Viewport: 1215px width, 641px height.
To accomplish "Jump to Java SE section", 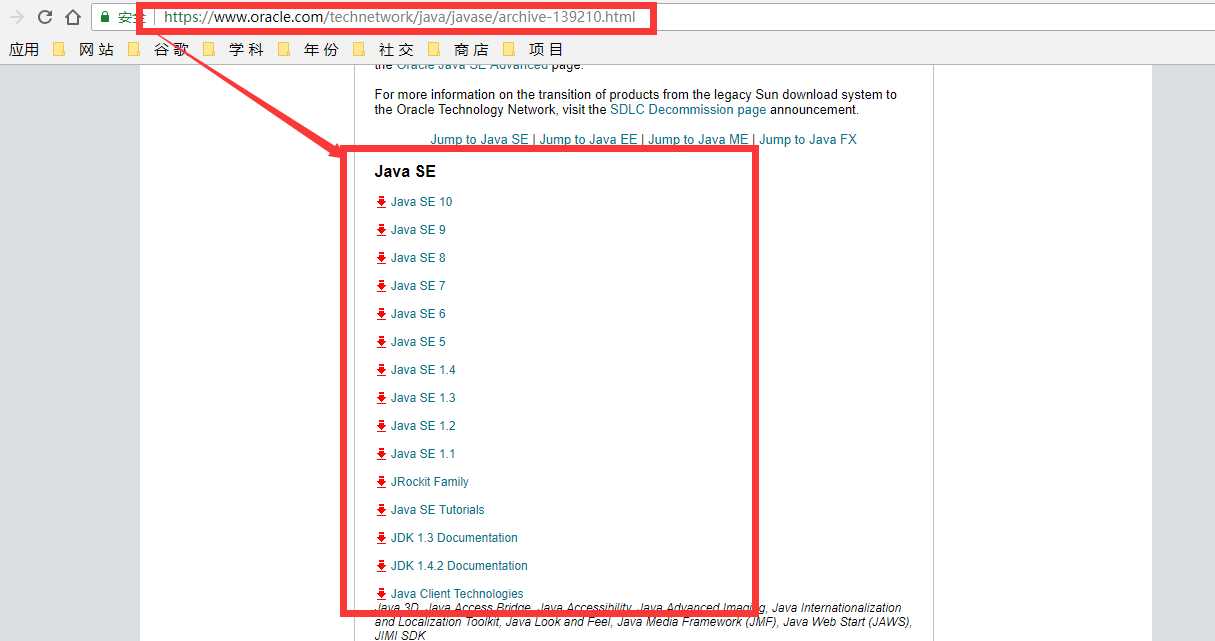I will (x=479, y=140).
